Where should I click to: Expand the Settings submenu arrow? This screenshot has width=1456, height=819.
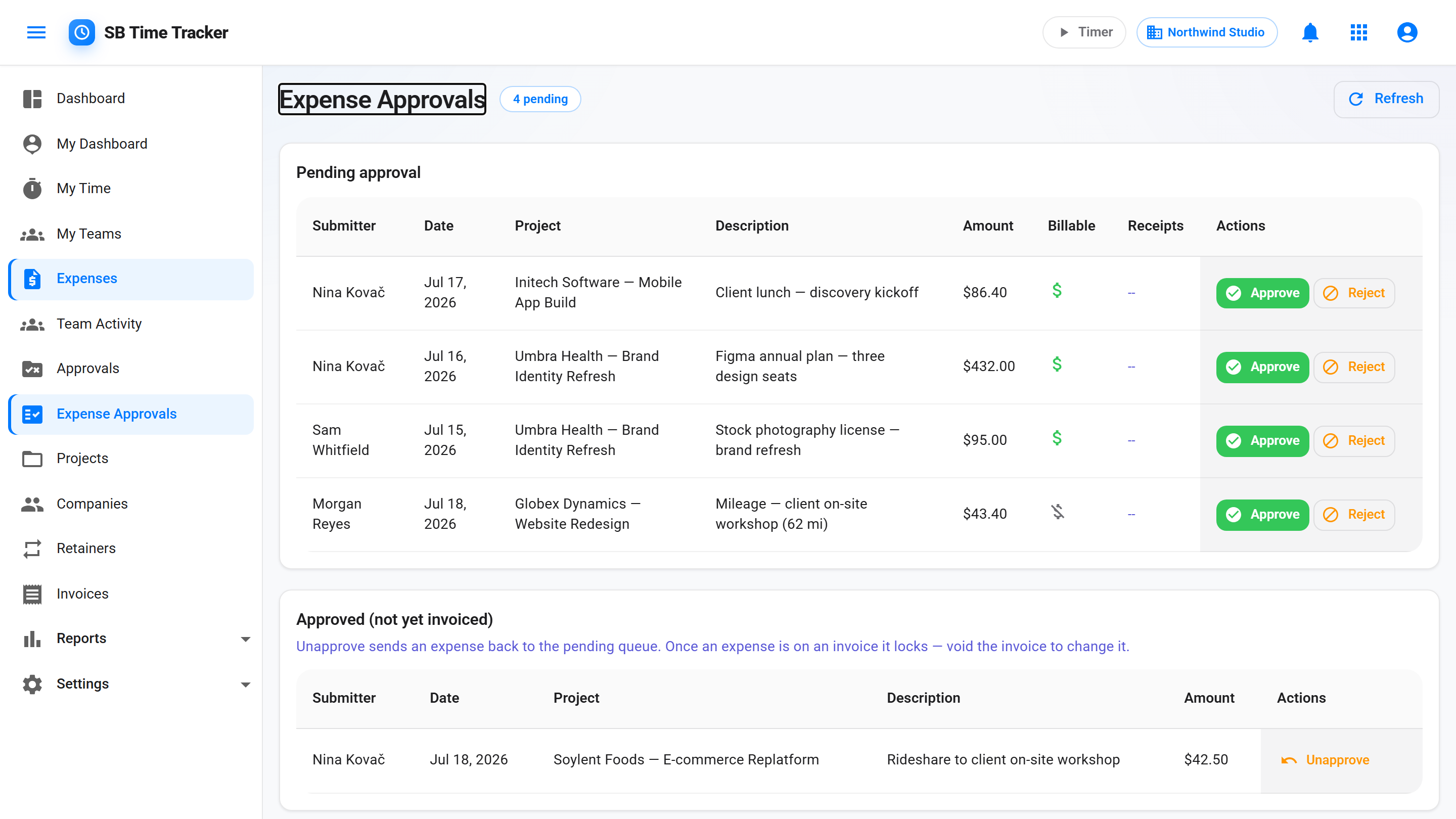pyautogui.click(x=245, y=685)
